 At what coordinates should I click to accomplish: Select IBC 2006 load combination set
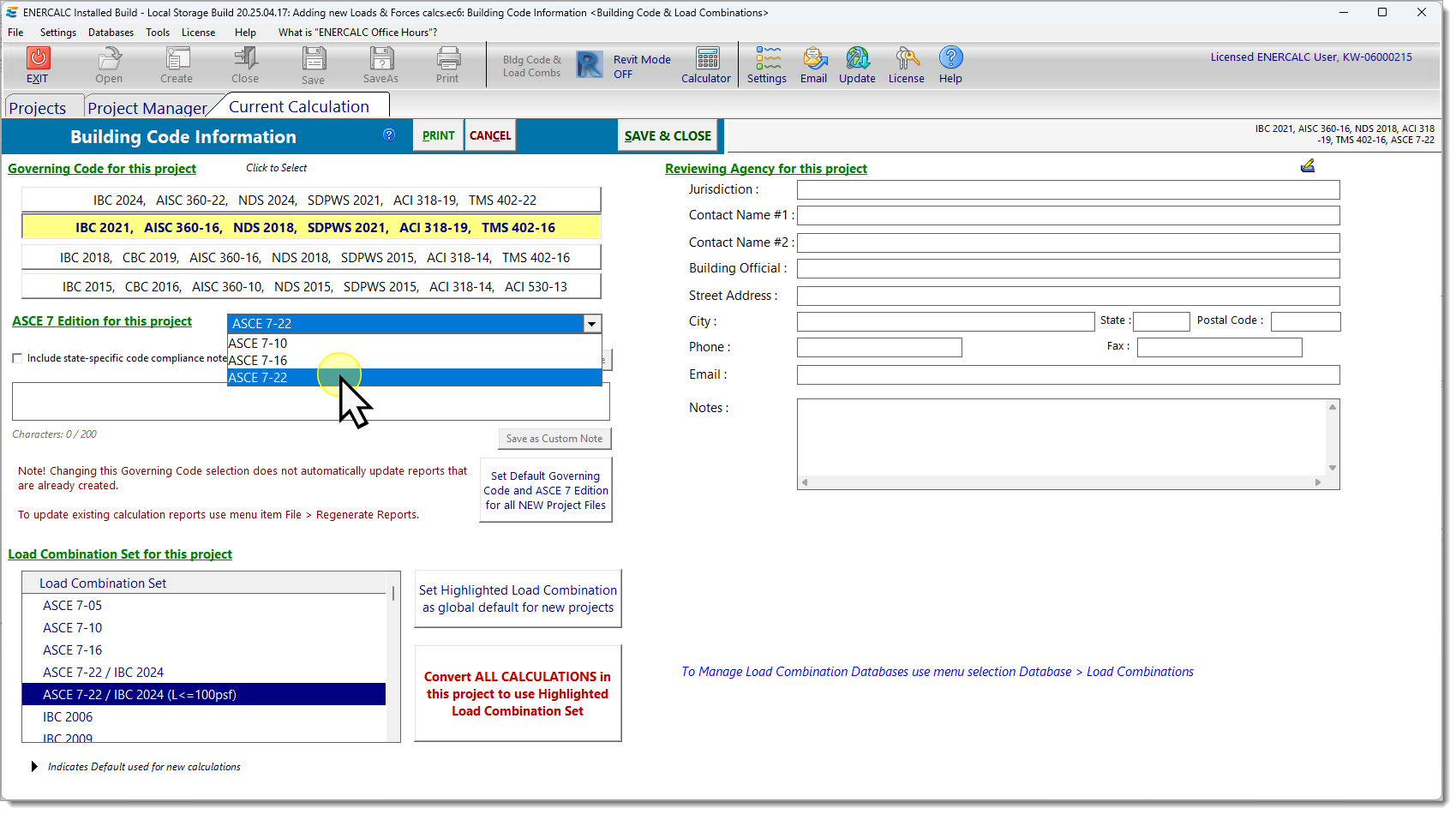pos(204,717)
